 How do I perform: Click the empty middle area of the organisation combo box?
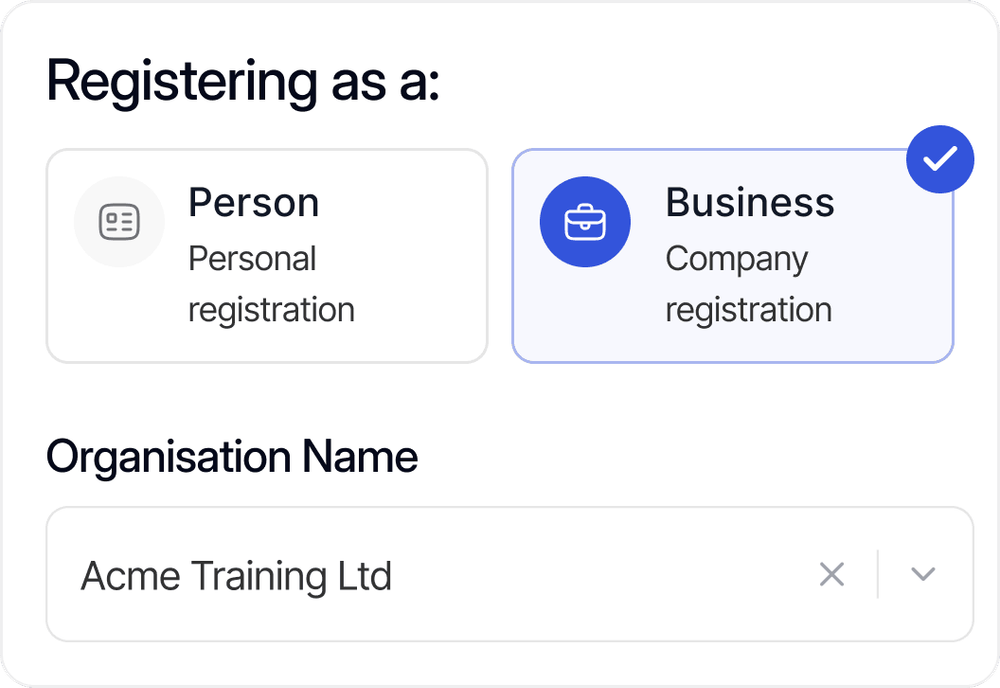(x=600, y=574)
